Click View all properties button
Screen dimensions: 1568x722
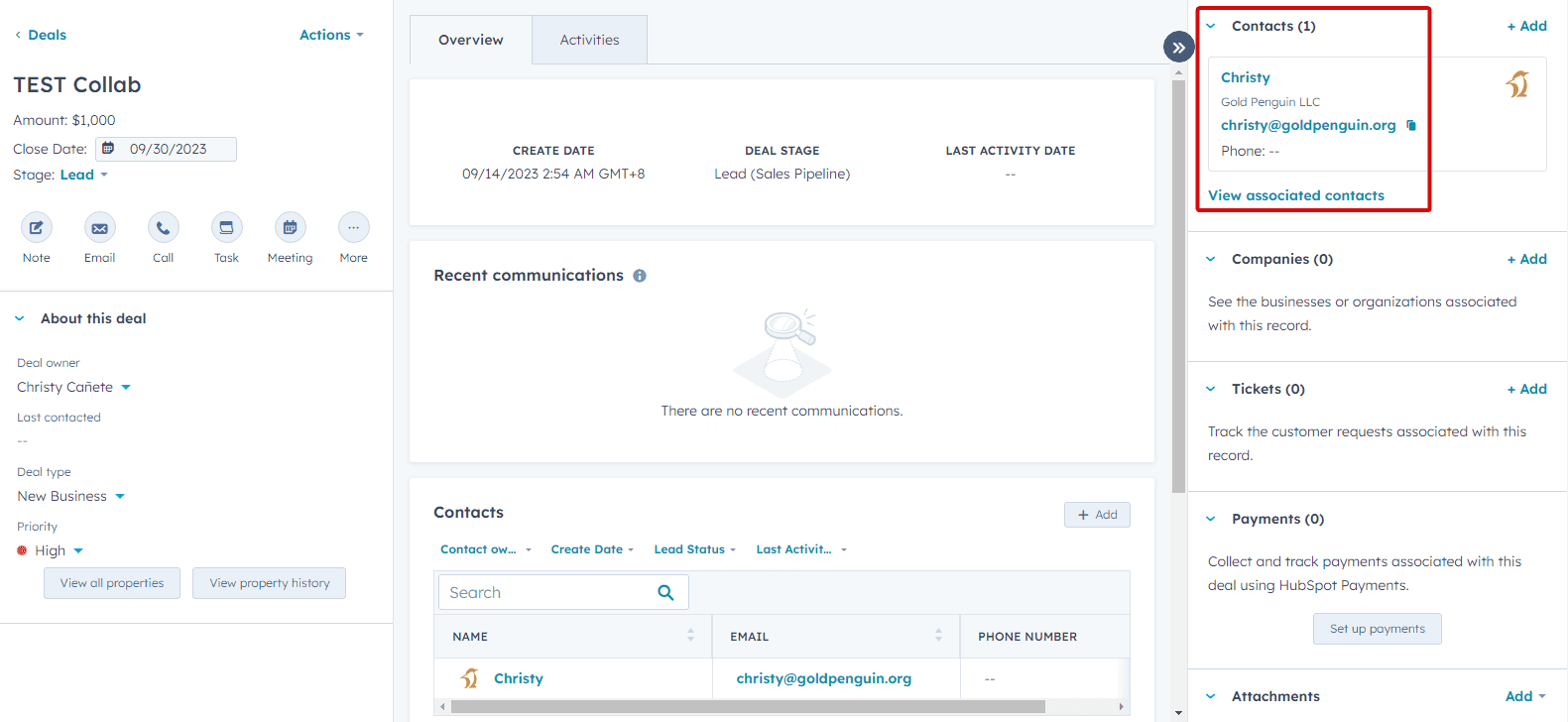coord(112,583)
